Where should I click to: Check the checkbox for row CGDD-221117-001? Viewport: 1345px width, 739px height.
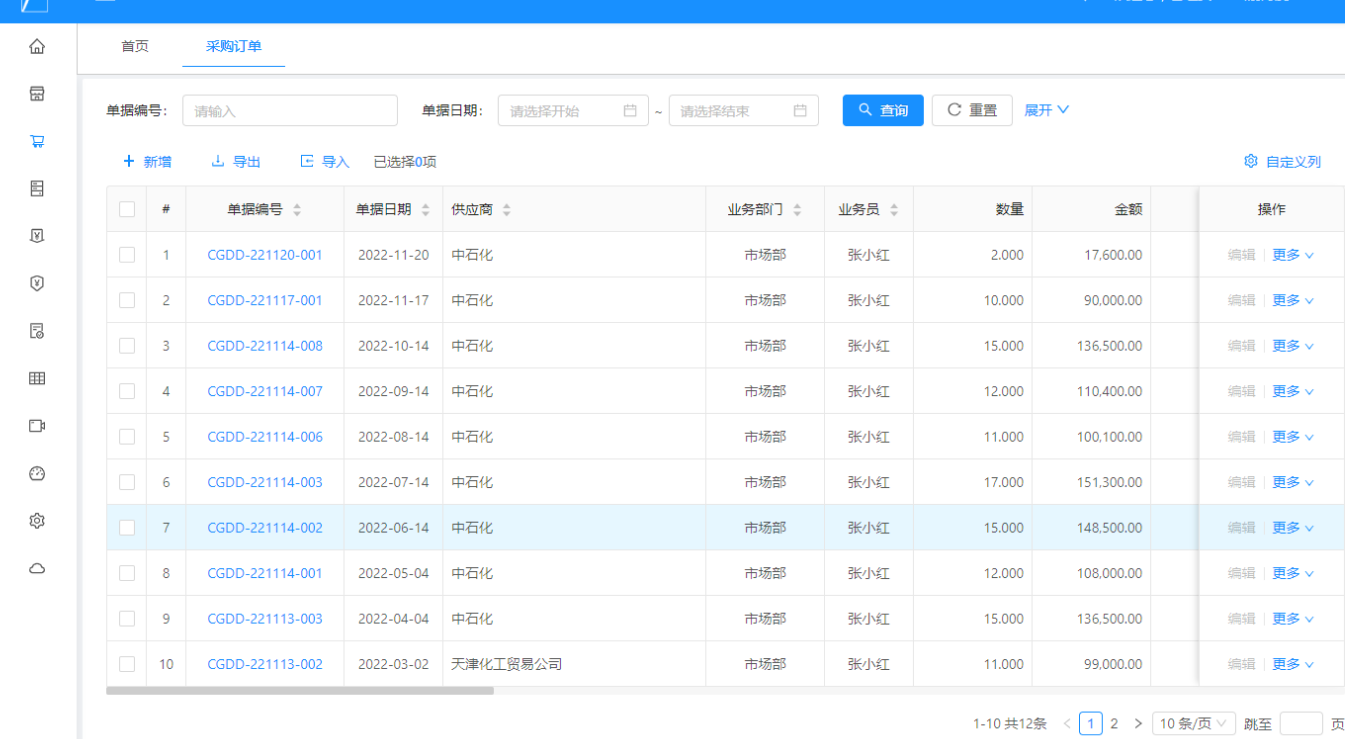(127, 300)
